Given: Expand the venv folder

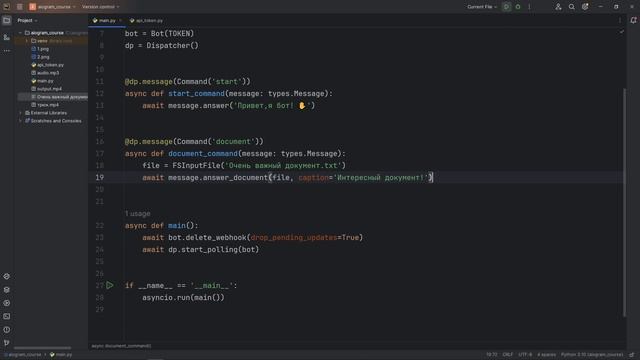Looking at the screenshot, I should (x=27, y=41).
